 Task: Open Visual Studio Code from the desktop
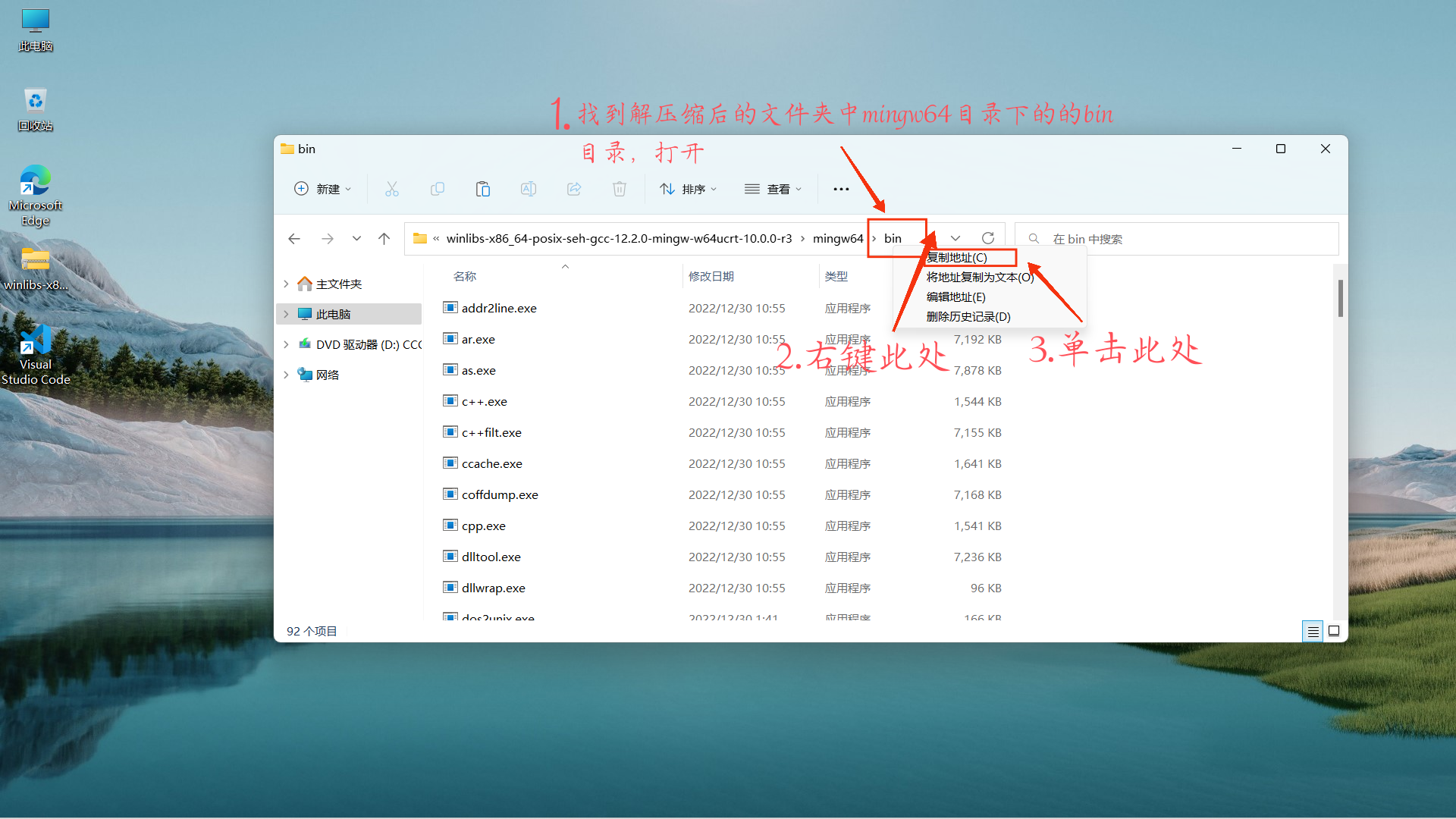[35, 337]
